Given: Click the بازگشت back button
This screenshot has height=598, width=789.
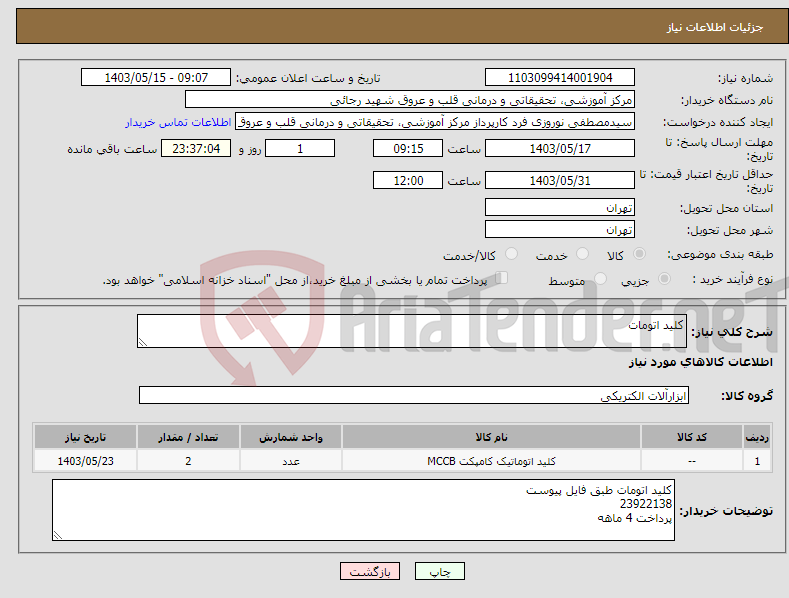Looking at the screenshot, I should [370, 571].
